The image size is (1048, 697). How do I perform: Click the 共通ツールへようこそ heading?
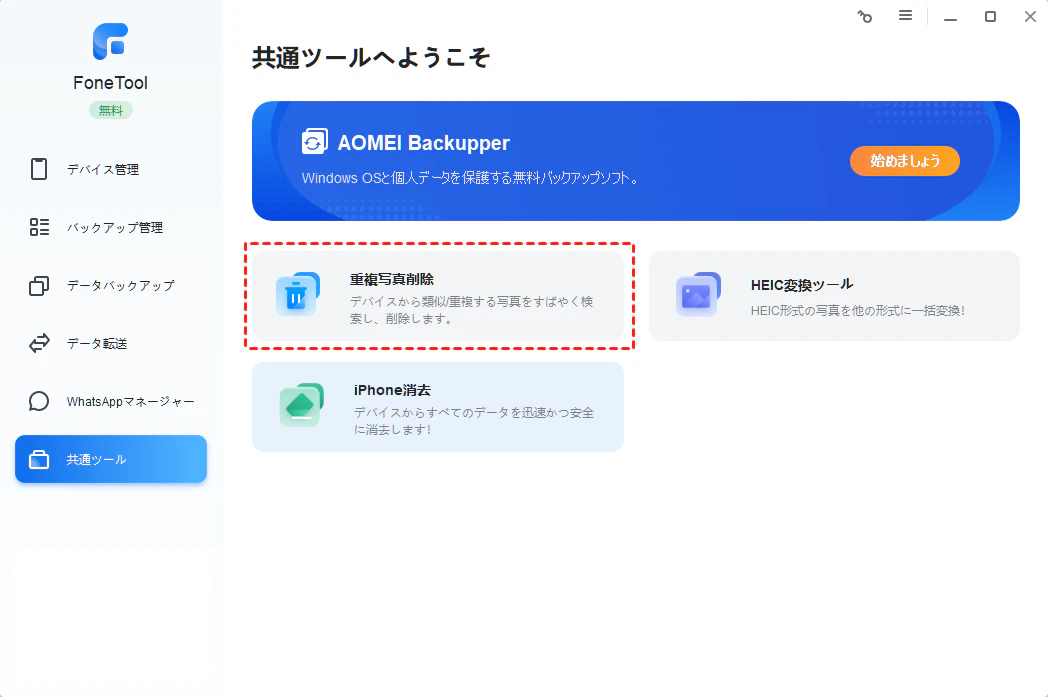point(371,57)
